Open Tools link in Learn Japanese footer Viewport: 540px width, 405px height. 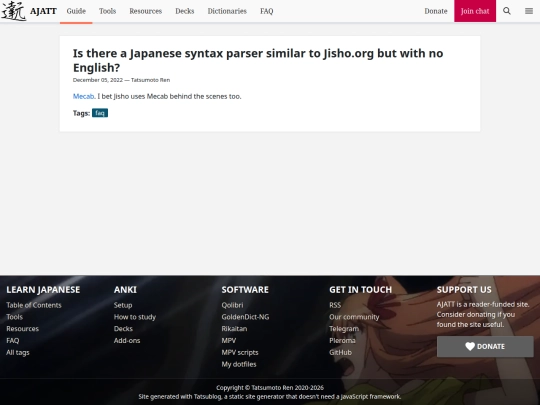pos(14,317)
